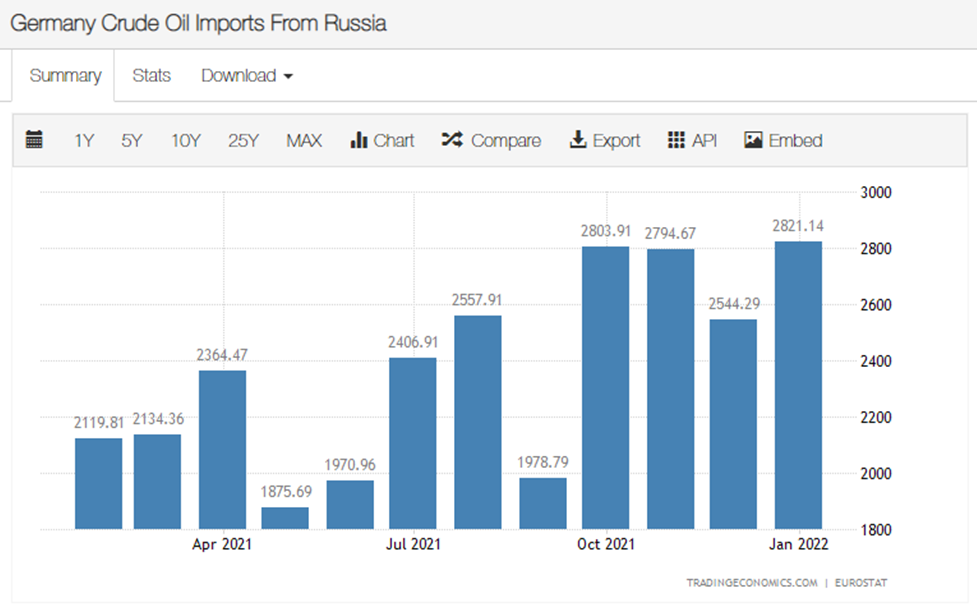The height and width of the screenshot is (611, 977).
Task: Open the EUROSTAT source link
Action: [860, 583]
